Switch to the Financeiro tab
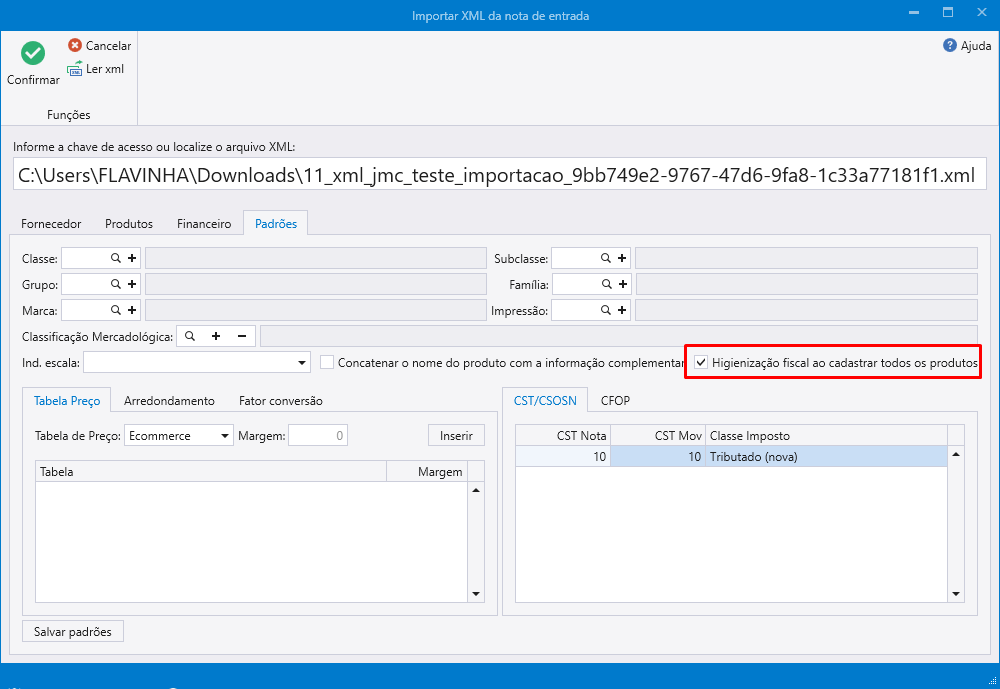 (204, 224)
